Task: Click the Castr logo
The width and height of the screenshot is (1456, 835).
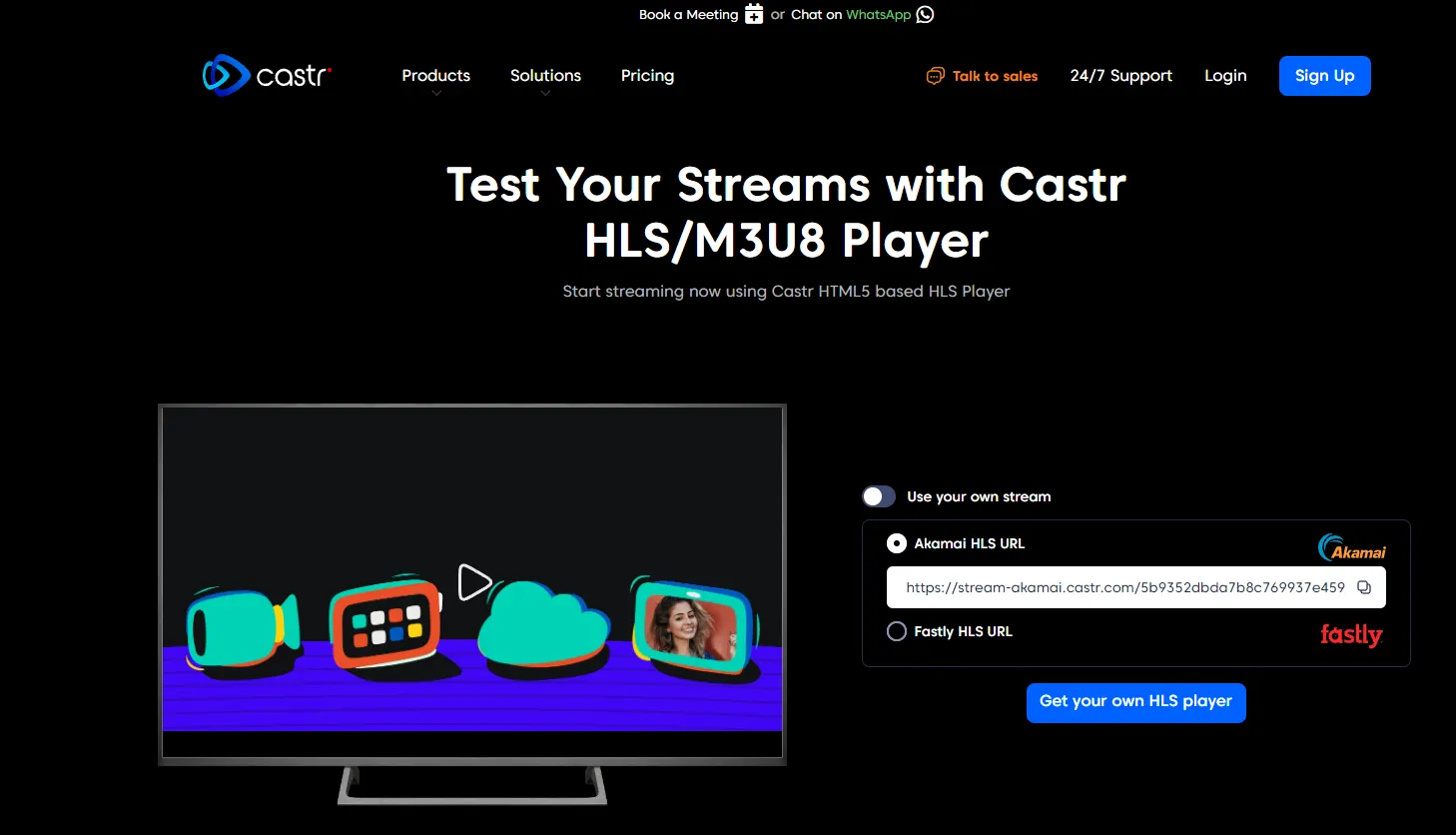Action: tap(267, 76)
